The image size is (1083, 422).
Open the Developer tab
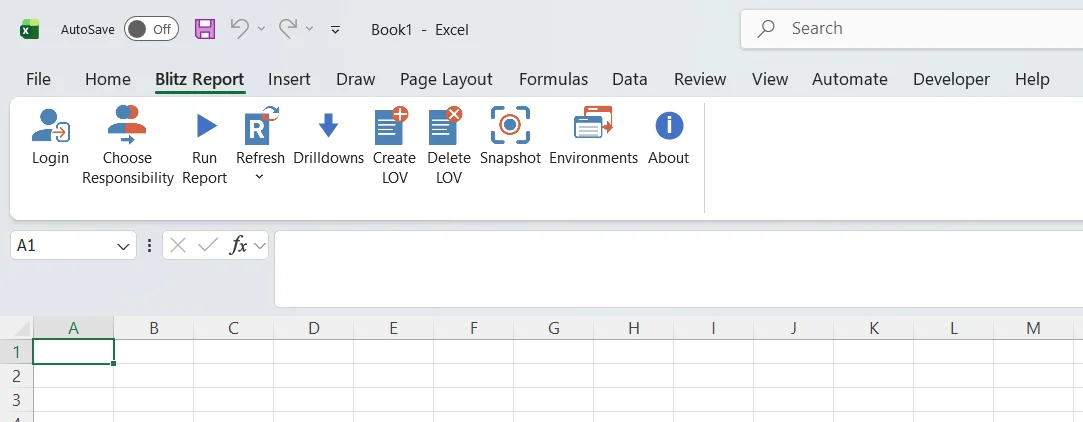coord(951,79)
